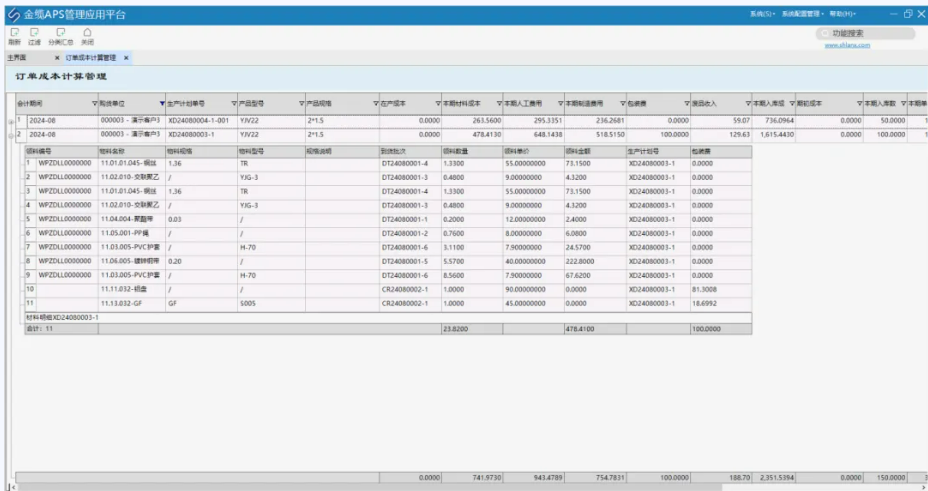928x491 pixels.
Task: Click detail total amount 478.4100
Action: [x=595, y=329]
